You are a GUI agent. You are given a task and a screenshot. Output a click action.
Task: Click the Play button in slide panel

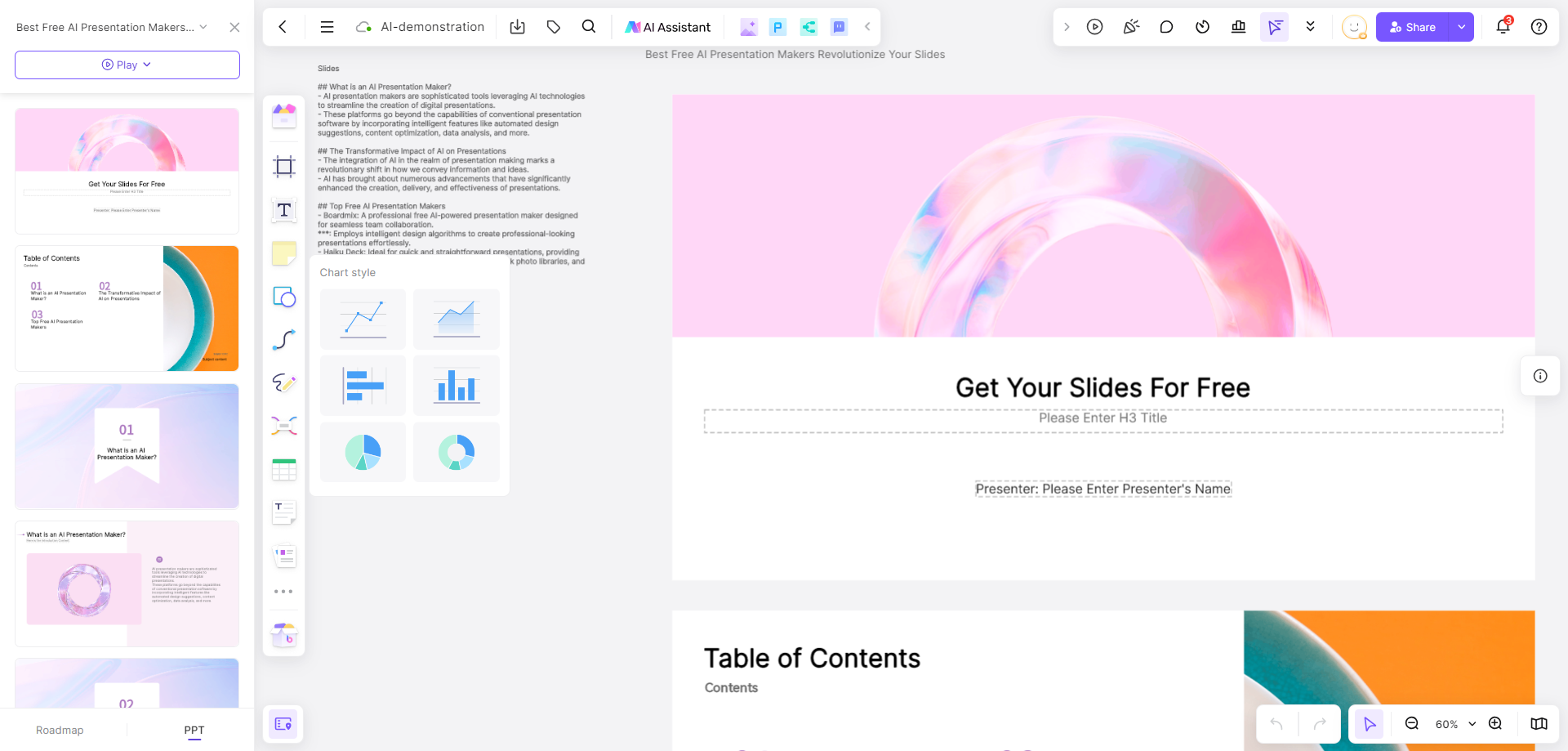127,65
